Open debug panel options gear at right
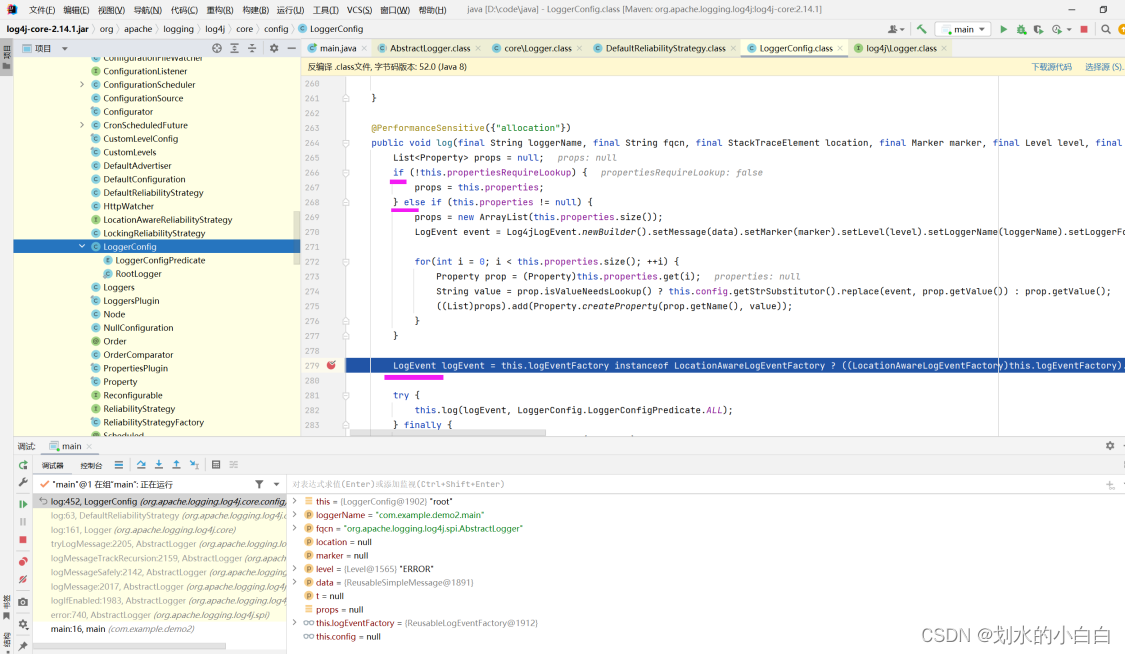Viewport: 1125px width, 654px height. pos(1110,445)
